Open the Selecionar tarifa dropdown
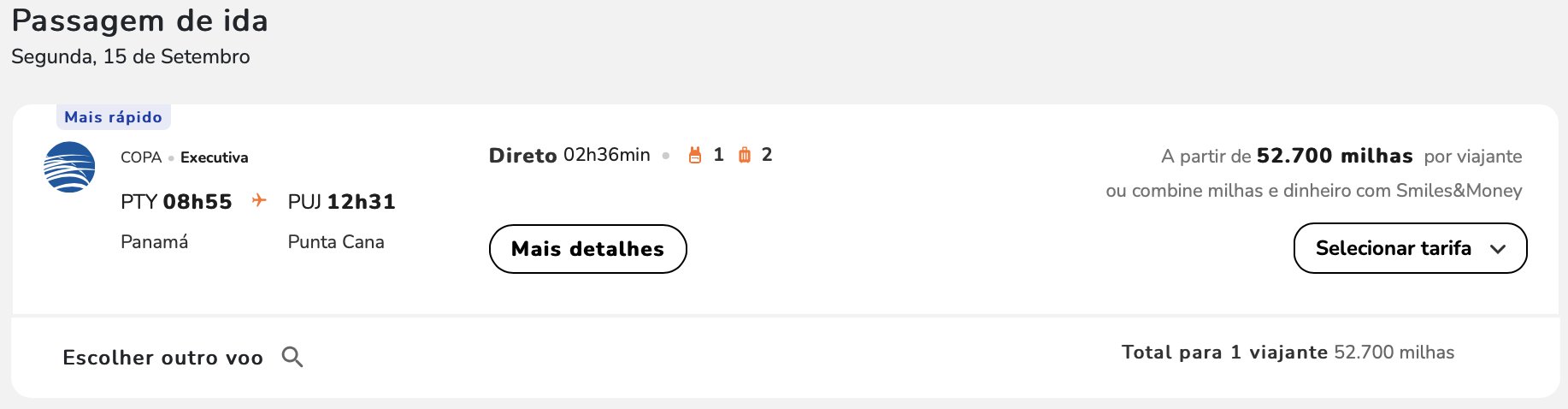1568x409 pixels. point(1411,248)
